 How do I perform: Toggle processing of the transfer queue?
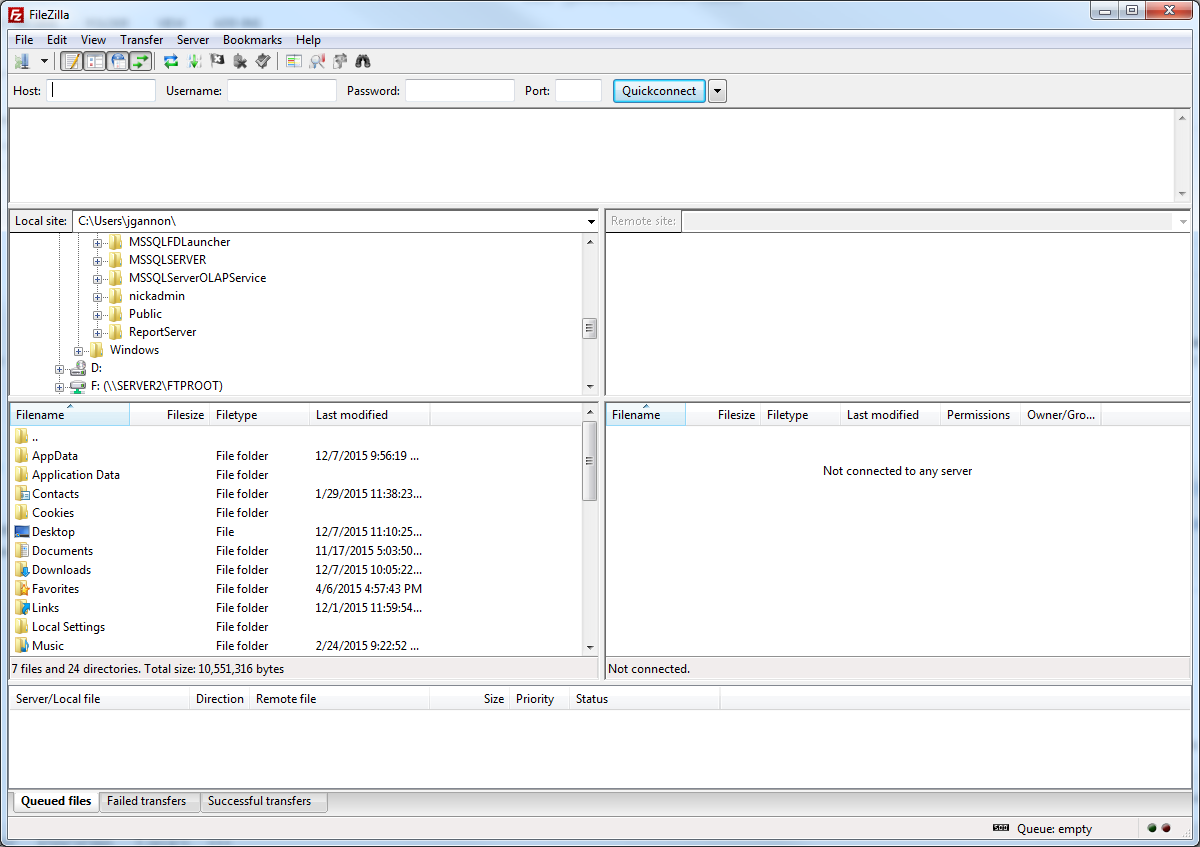(194, 61)
